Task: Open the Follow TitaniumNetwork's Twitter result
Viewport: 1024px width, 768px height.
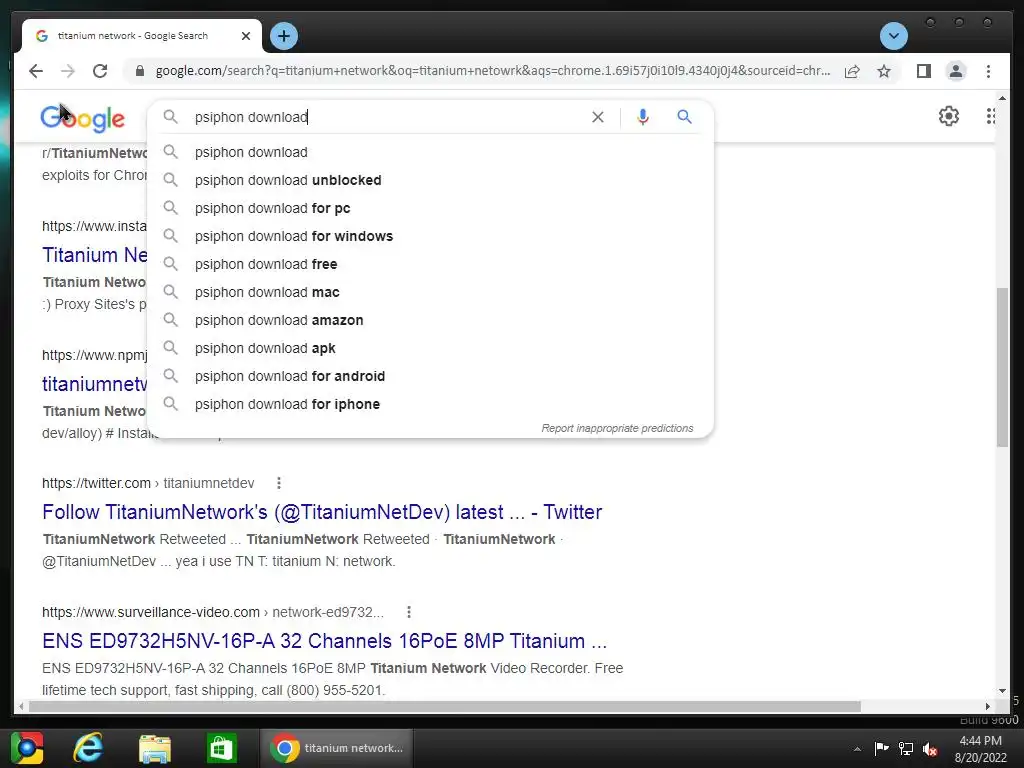Action: coord(322,512)
